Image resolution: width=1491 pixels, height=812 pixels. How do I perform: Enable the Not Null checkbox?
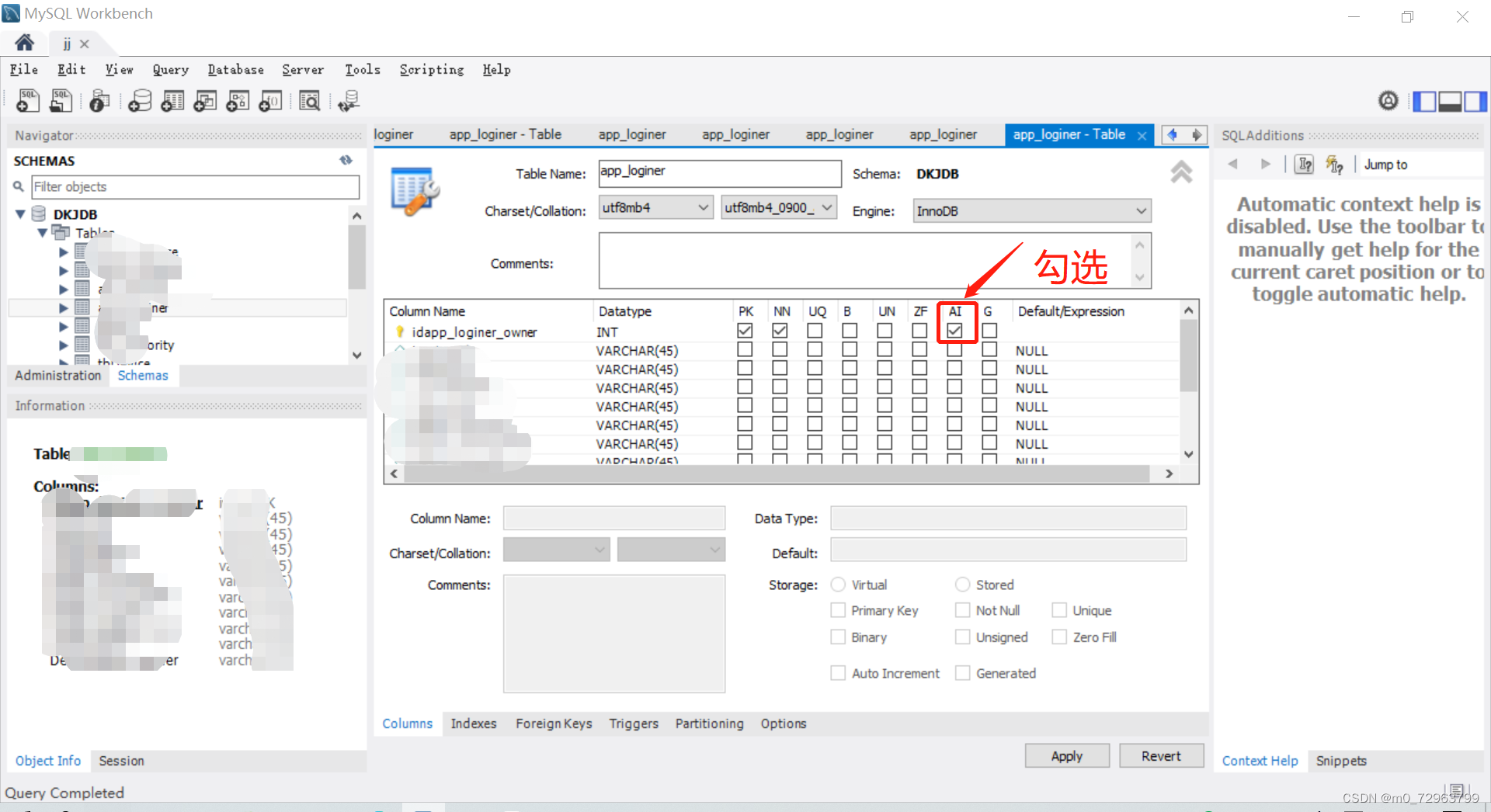point(961,610)
